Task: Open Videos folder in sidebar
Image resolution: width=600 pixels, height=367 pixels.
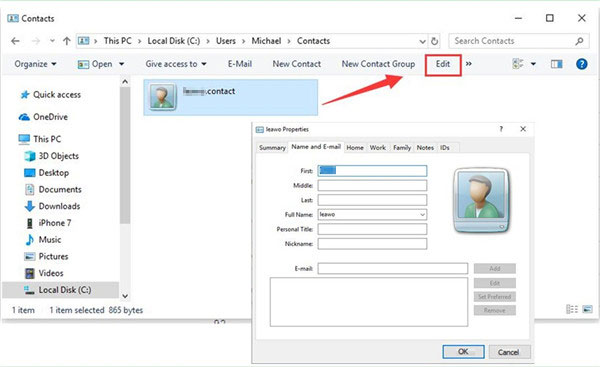Action: (x=44, y=273)
